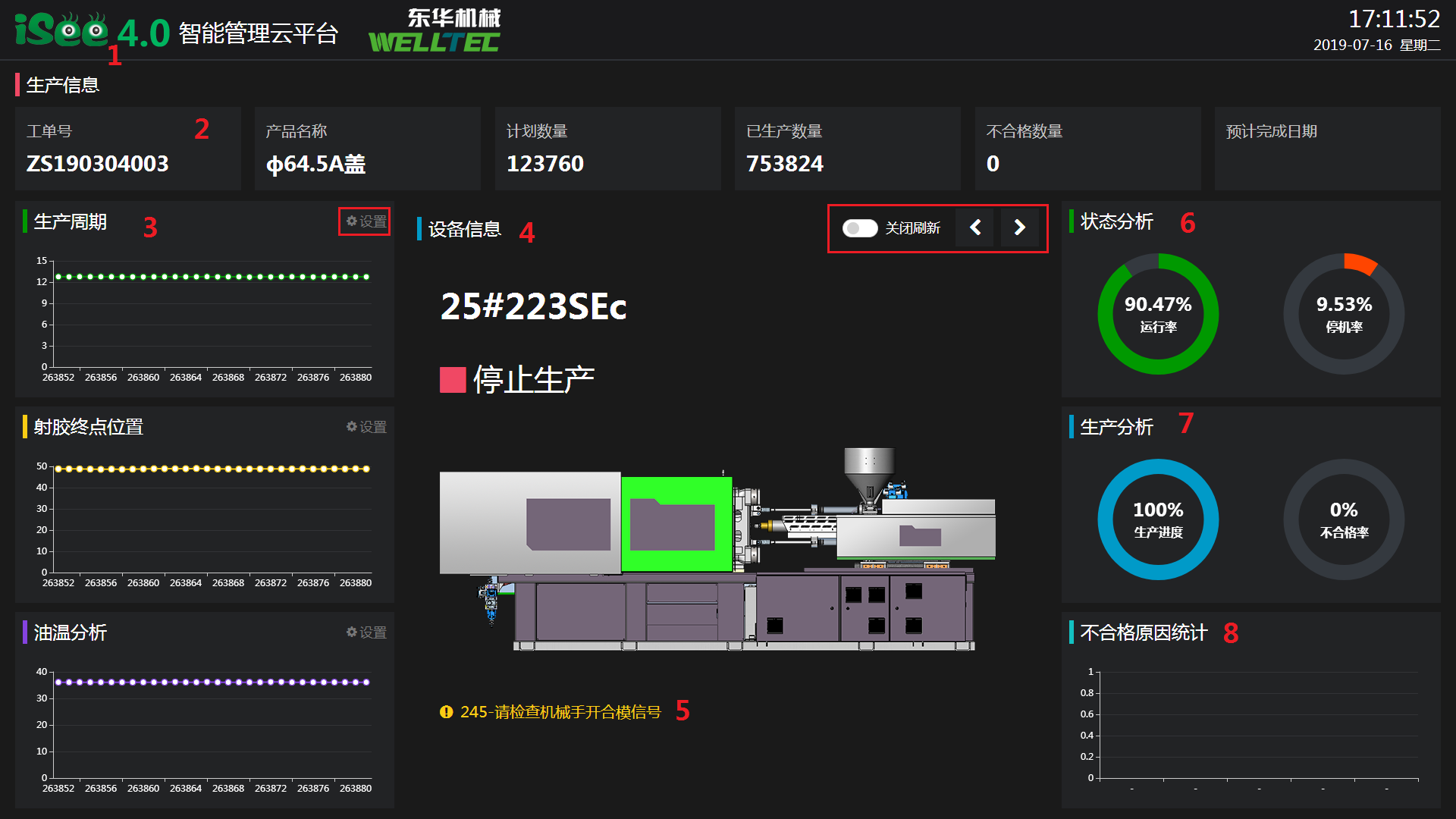Toggle the 关闭刷新 refresh switch
Image resolution: width=1456 pixels, height=819 pixels.
point(860,228)
